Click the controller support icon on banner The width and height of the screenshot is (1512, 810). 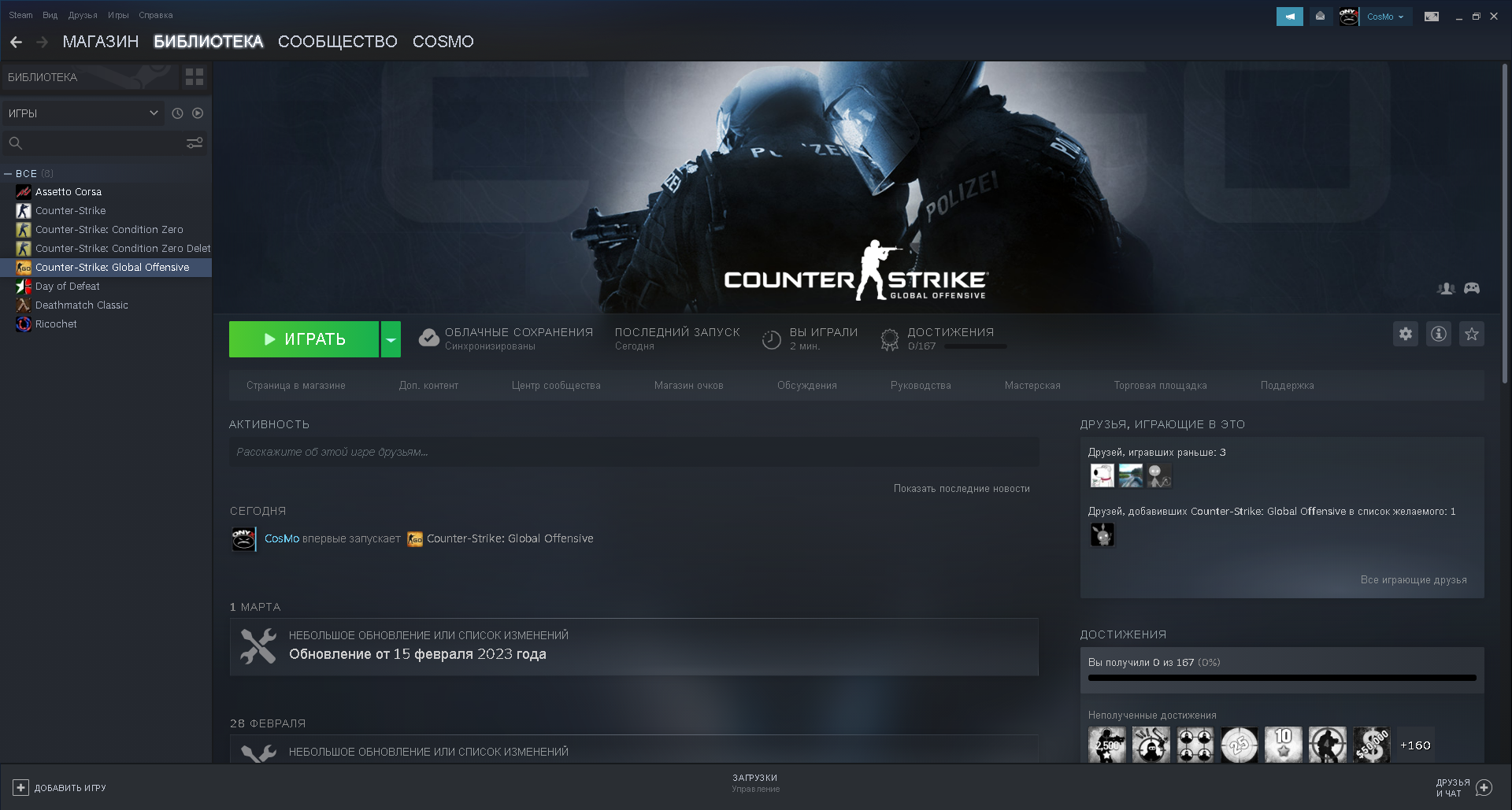[1472, 289]
